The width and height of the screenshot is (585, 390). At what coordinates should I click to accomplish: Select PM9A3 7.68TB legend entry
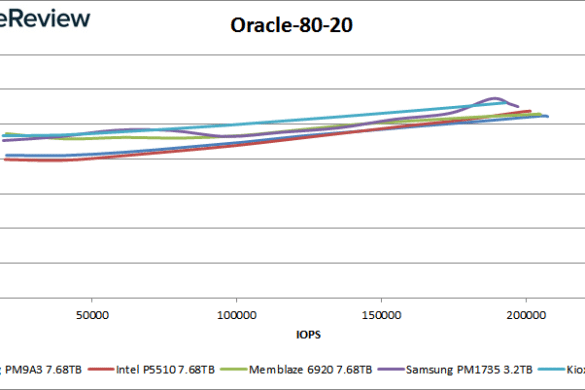tap(41, 369)
